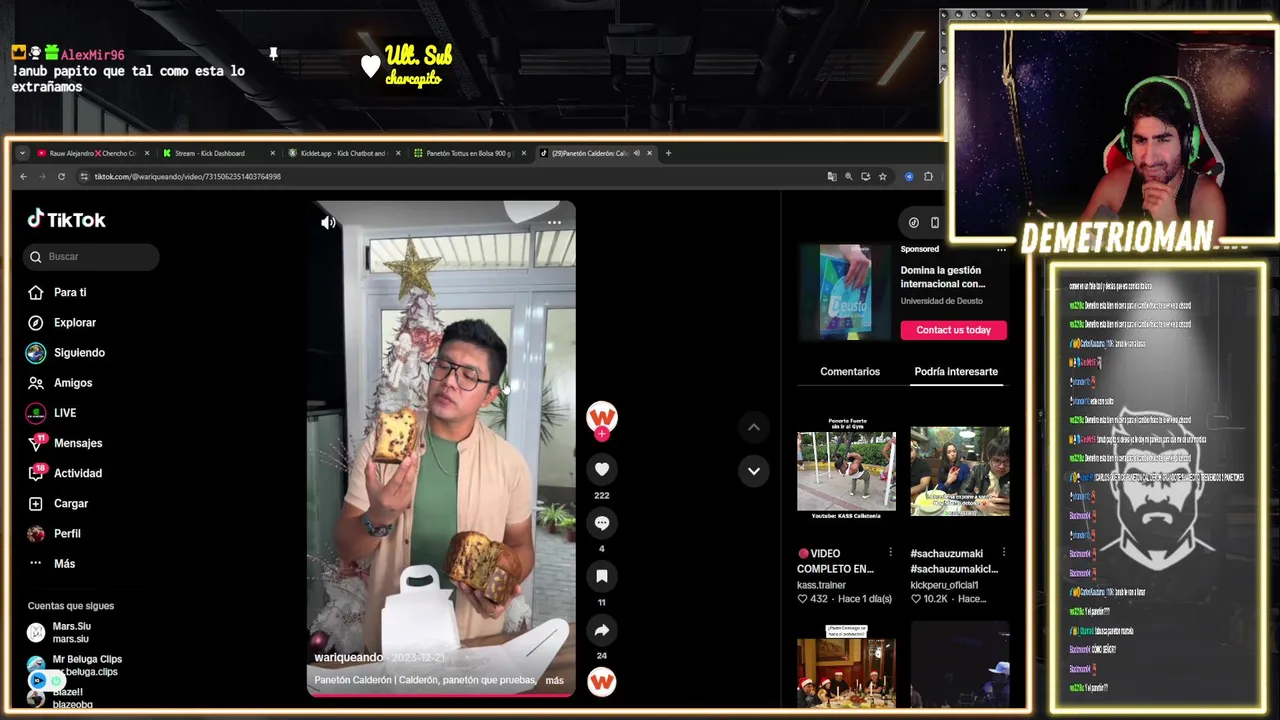This screenshot has height=720, width=1280.
Task: Expand the video caption with más
Action: [554, 680]
